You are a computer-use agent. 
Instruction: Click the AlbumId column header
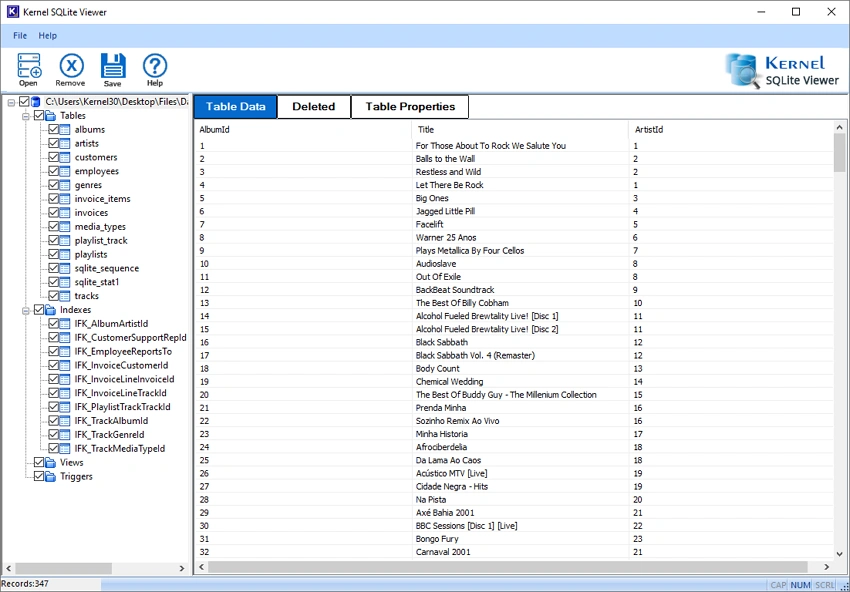tap(303, 130)
